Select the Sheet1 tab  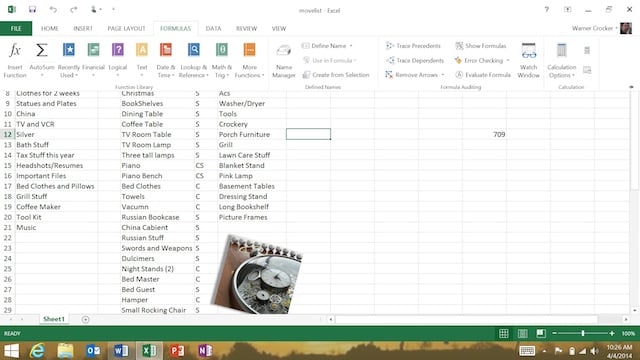[x=54, y=319]
